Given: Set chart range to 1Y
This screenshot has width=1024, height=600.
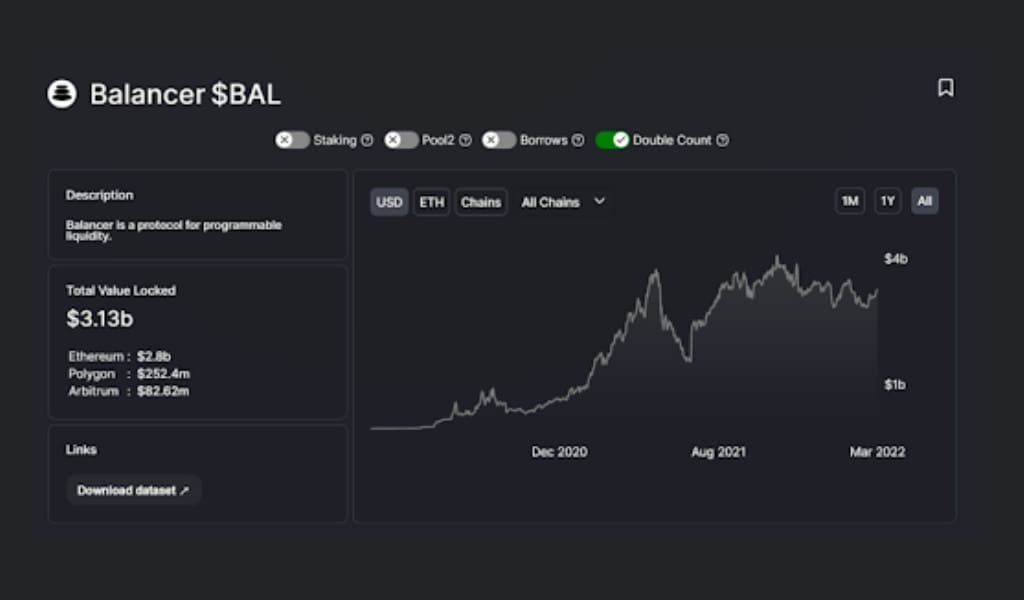Looking at the screenshot, I should (887, 202).
